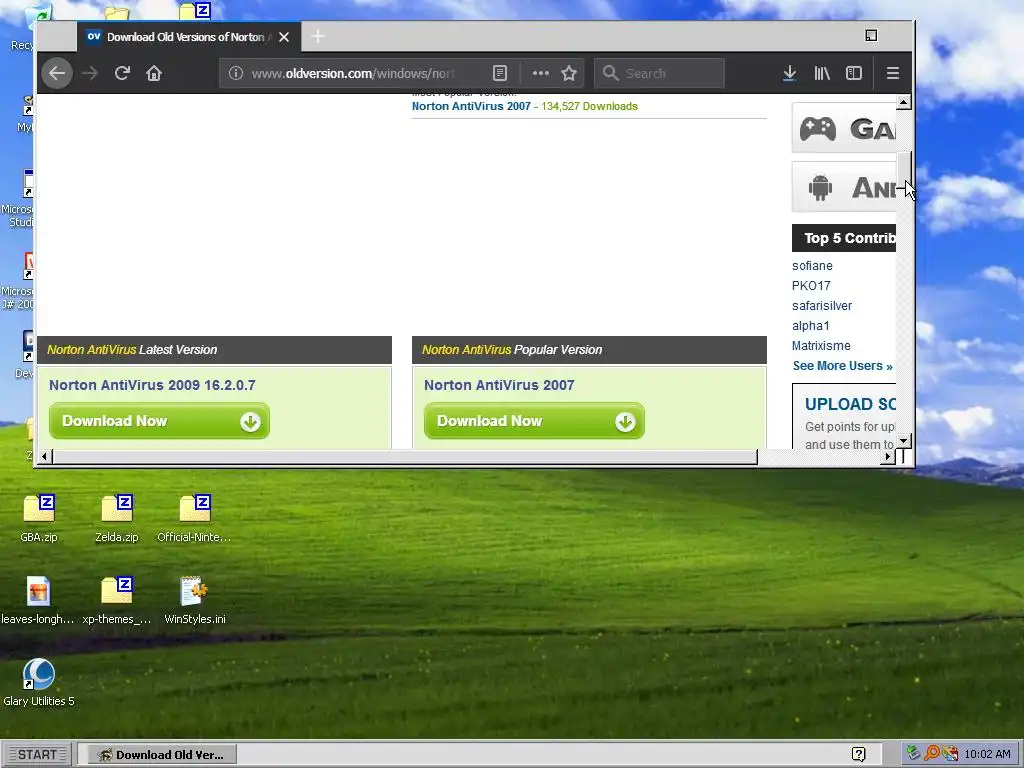Open the Android category robot banner
Image resolution: width=1024 pixels, height=768 pixels.
pos(844,187)
